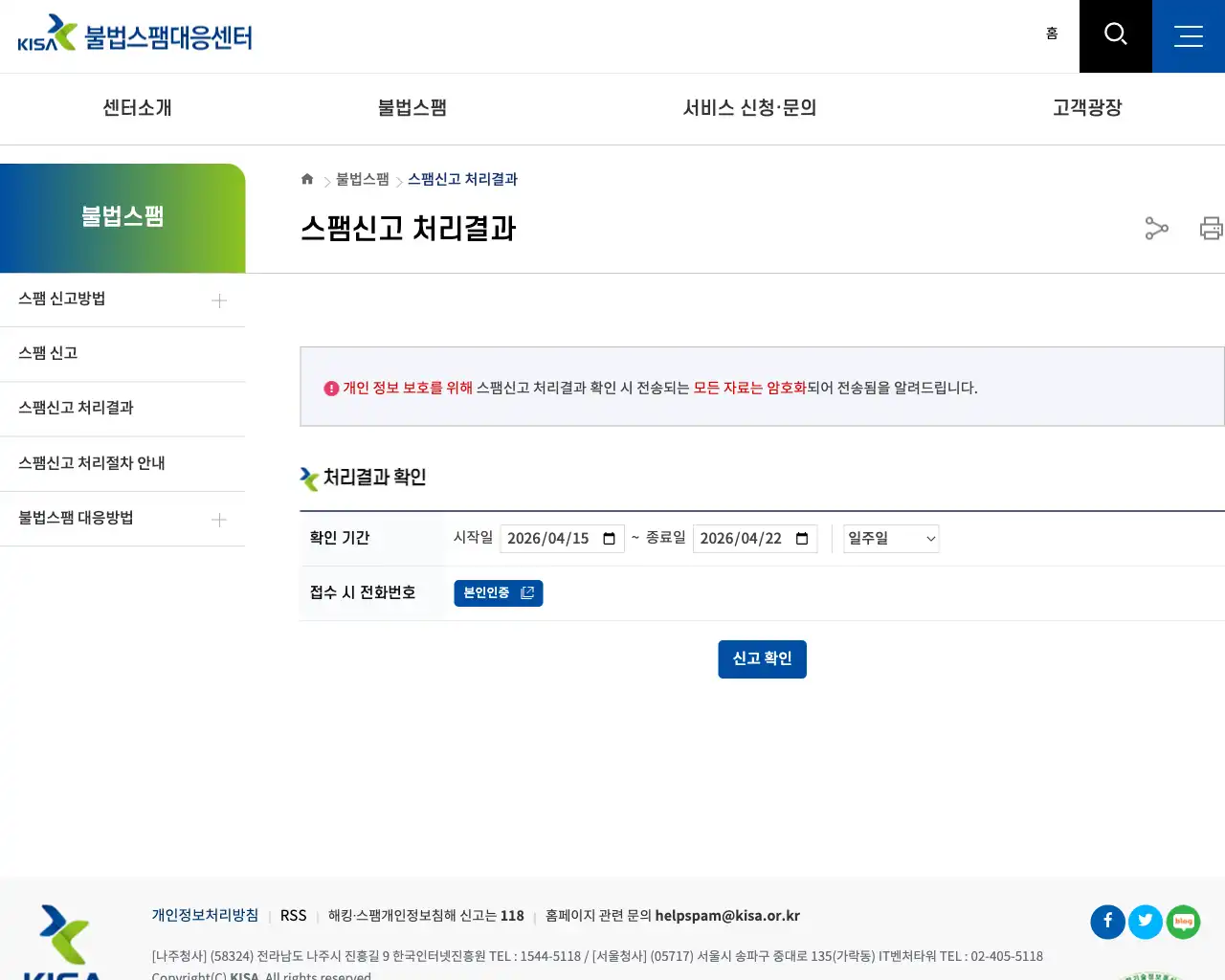
Task: Expand the 불법스팸 대응방법 sidebar menu
Action: [218, 519]
